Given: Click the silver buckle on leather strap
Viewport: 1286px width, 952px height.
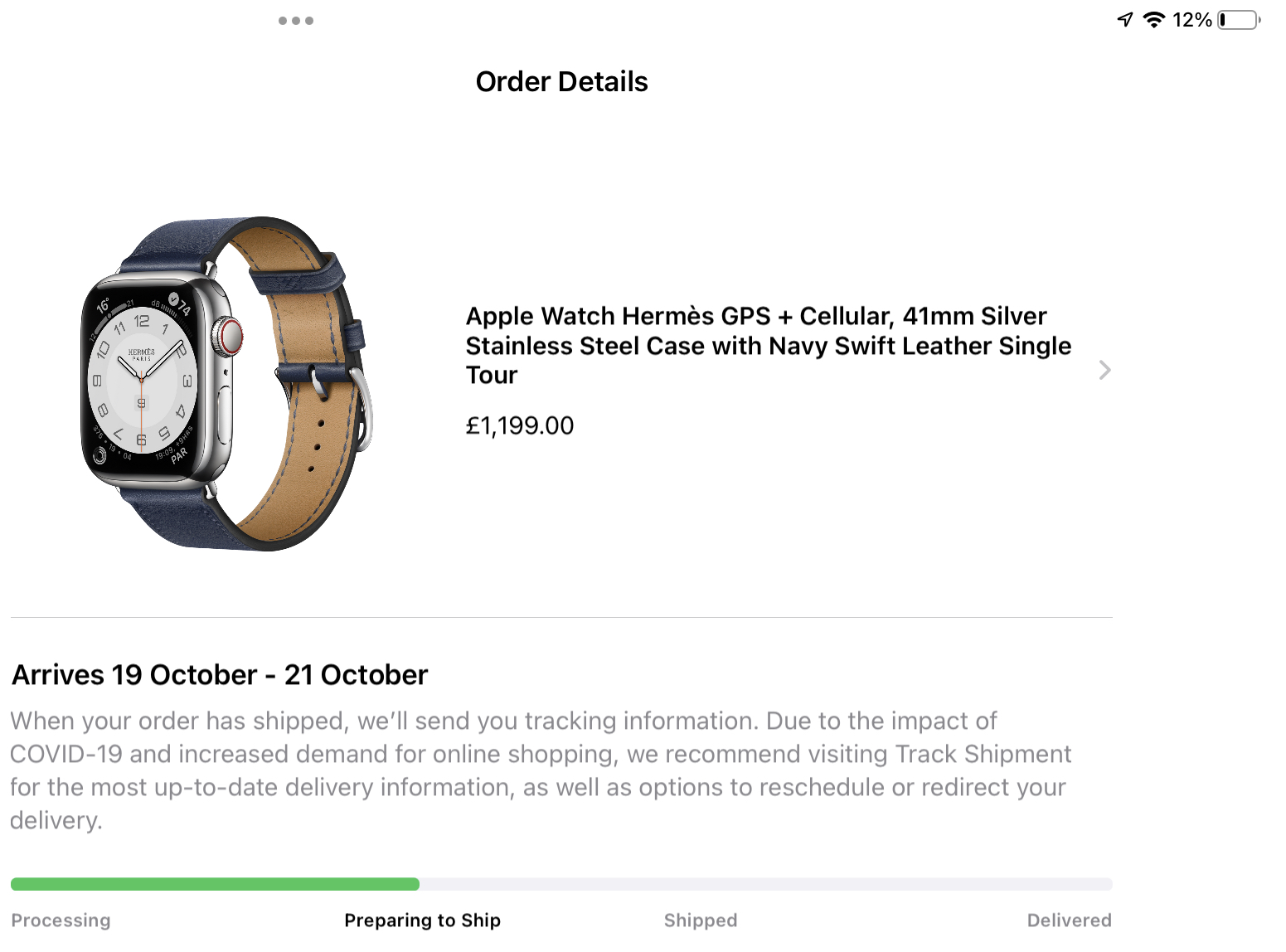Looking at the screenshot, I should (x=363, y=406).
